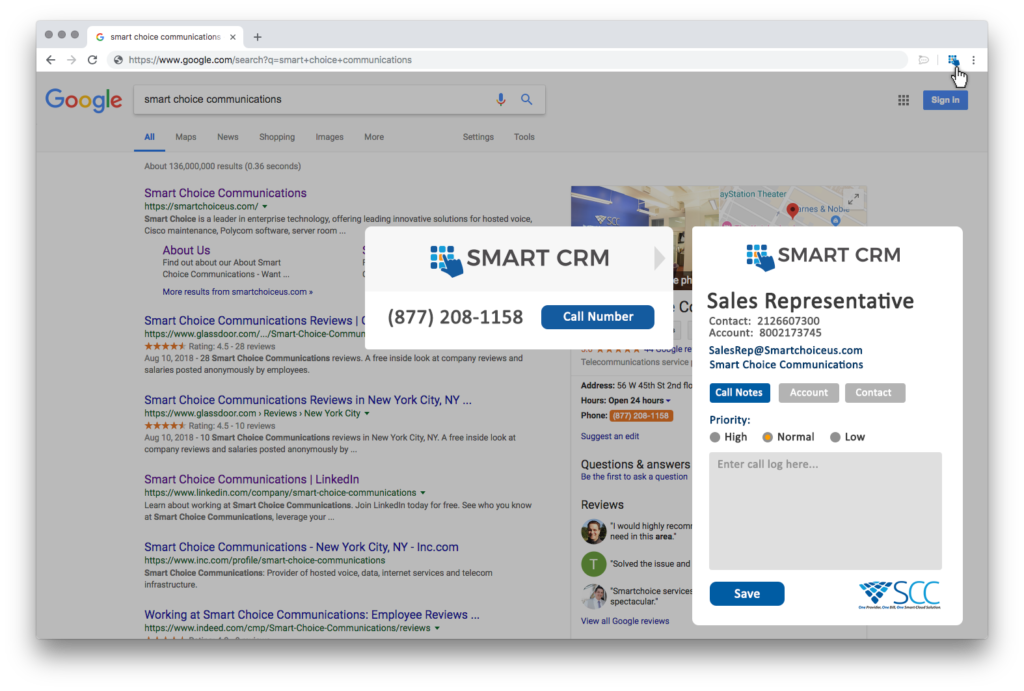This screenshot has height=691, width=1024.
Task: Expand the Hours Open 24 hours dropdown
Action: point(668,400)
